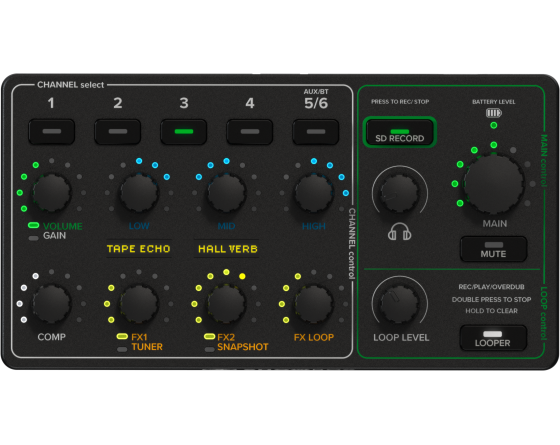Click the headphones icon
560x445 pixels.
tap(399, 231)
